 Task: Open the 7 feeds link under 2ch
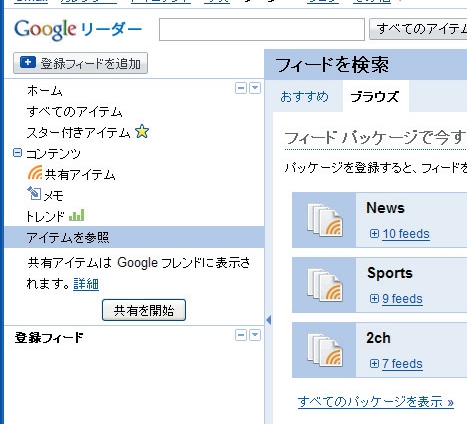point(402,364)
